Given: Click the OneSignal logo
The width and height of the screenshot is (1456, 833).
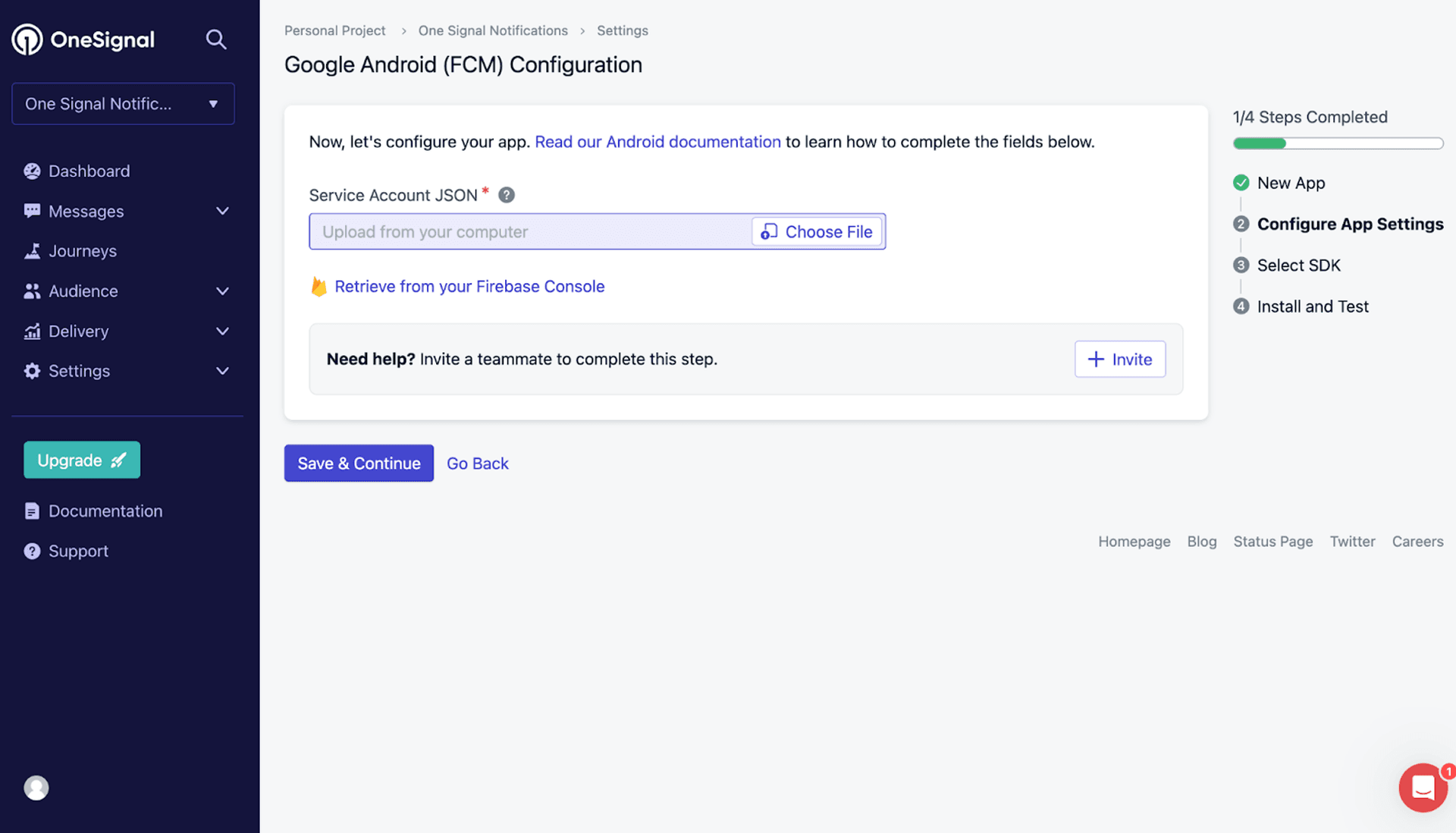Looking at the screenshot, I should (x=83, y=39).
